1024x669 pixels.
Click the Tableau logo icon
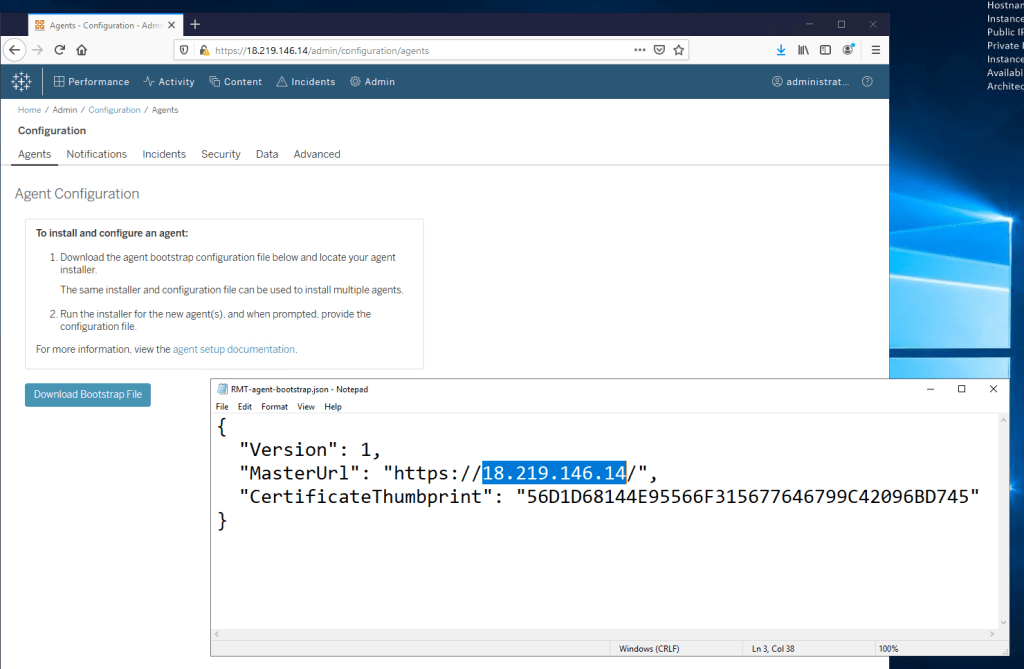(x=21, y=82)
